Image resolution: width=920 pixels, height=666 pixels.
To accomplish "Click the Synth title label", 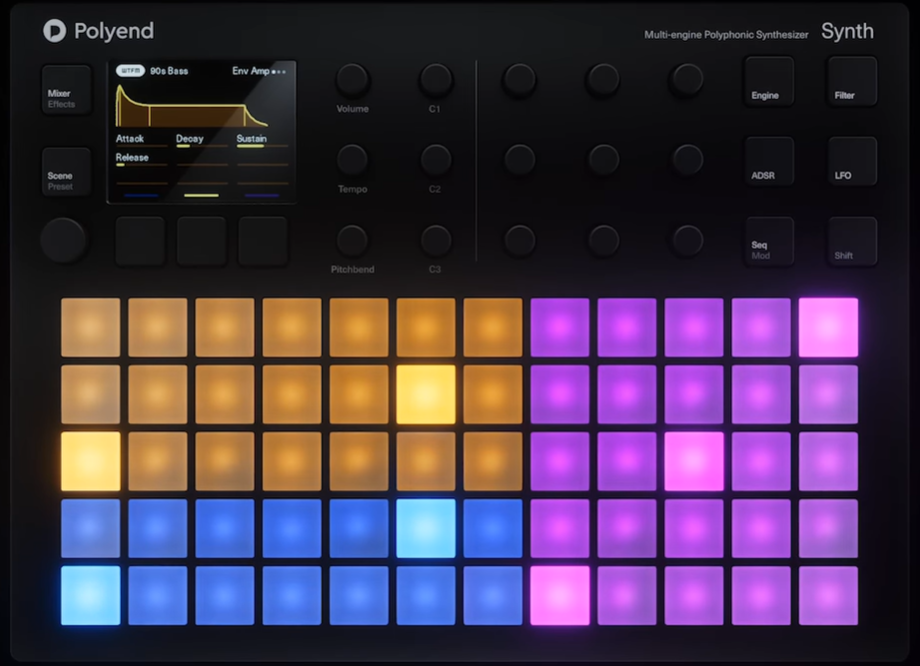I will [x=847, y=31].
